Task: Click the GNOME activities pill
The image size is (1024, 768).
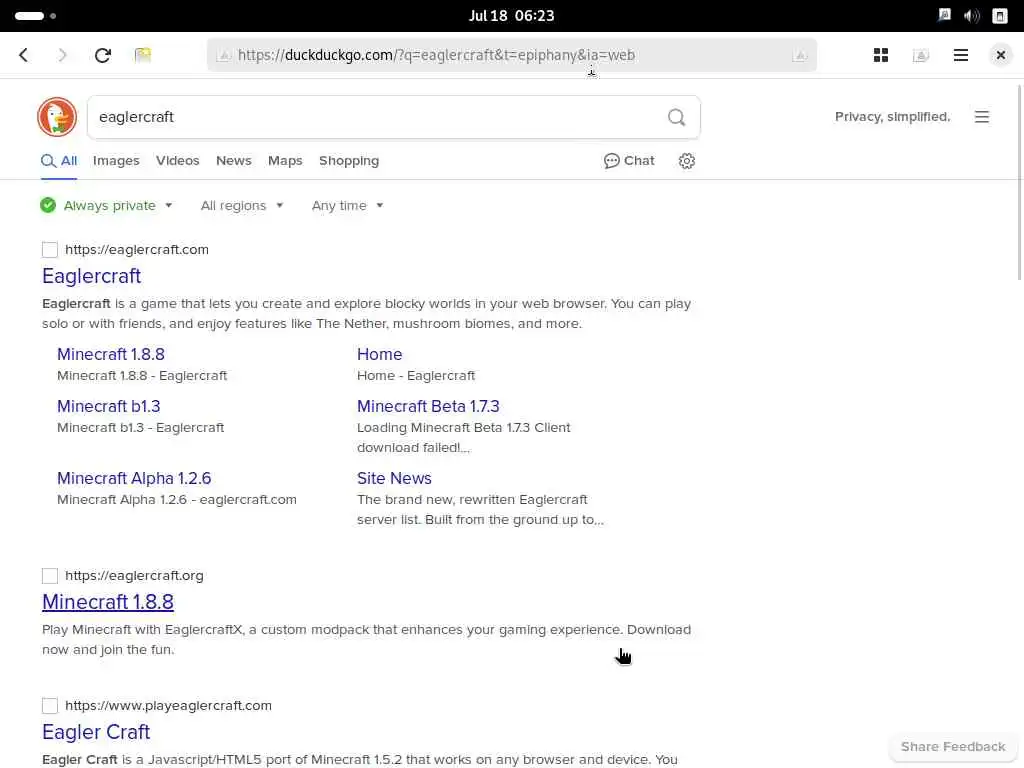Action: coord(29,16)
